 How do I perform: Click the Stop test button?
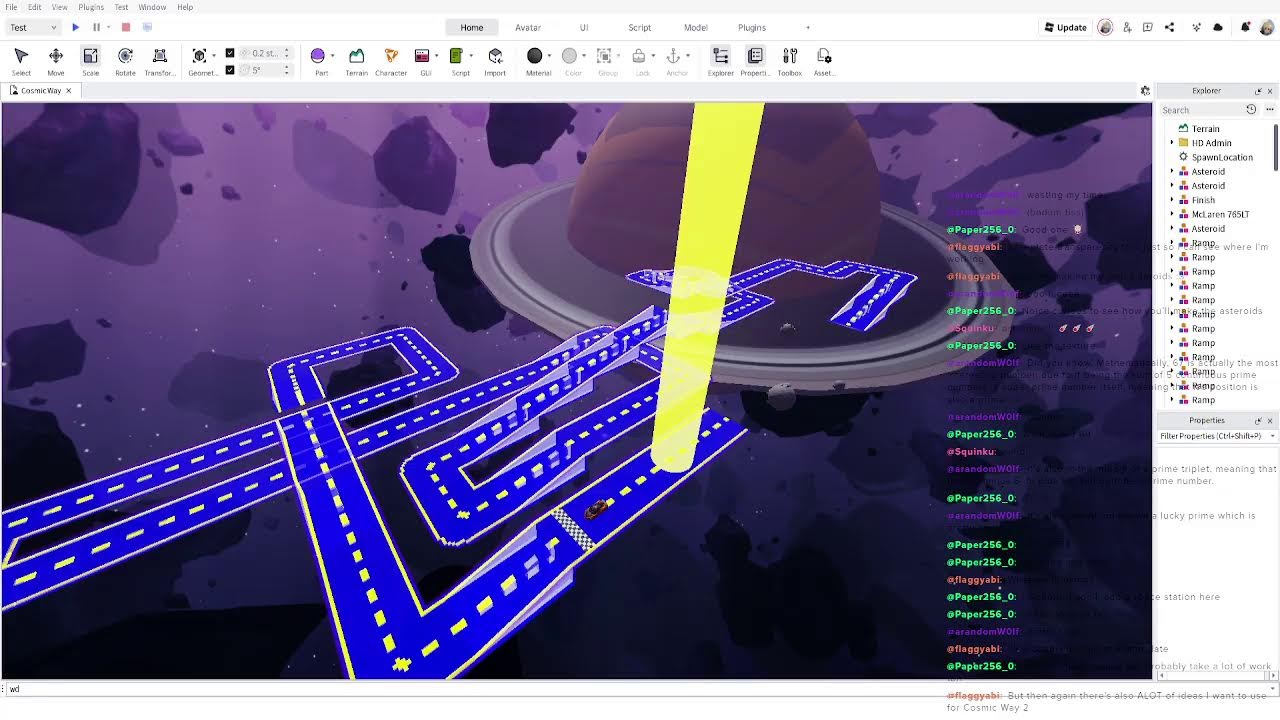126,27
